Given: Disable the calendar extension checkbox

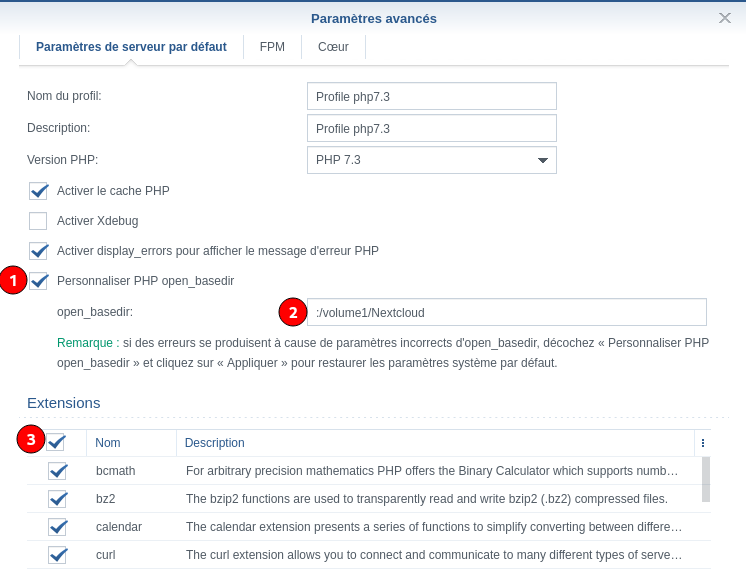Looking at the screenshot, I should coord(58,527).
